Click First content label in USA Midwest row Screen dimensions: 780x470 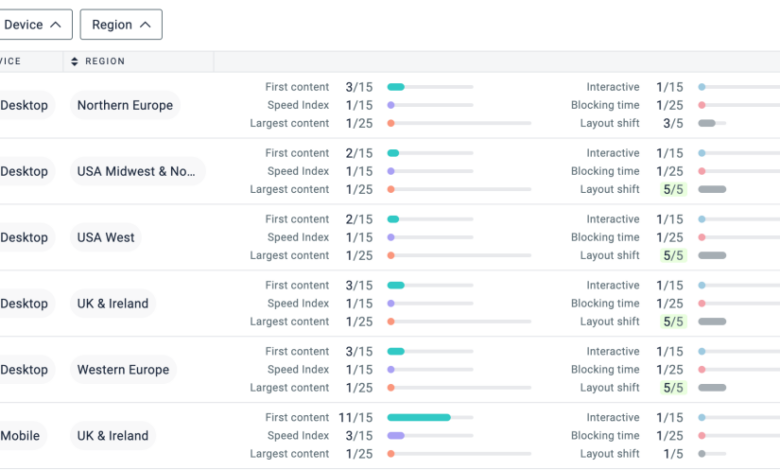[x=297, y=153]
